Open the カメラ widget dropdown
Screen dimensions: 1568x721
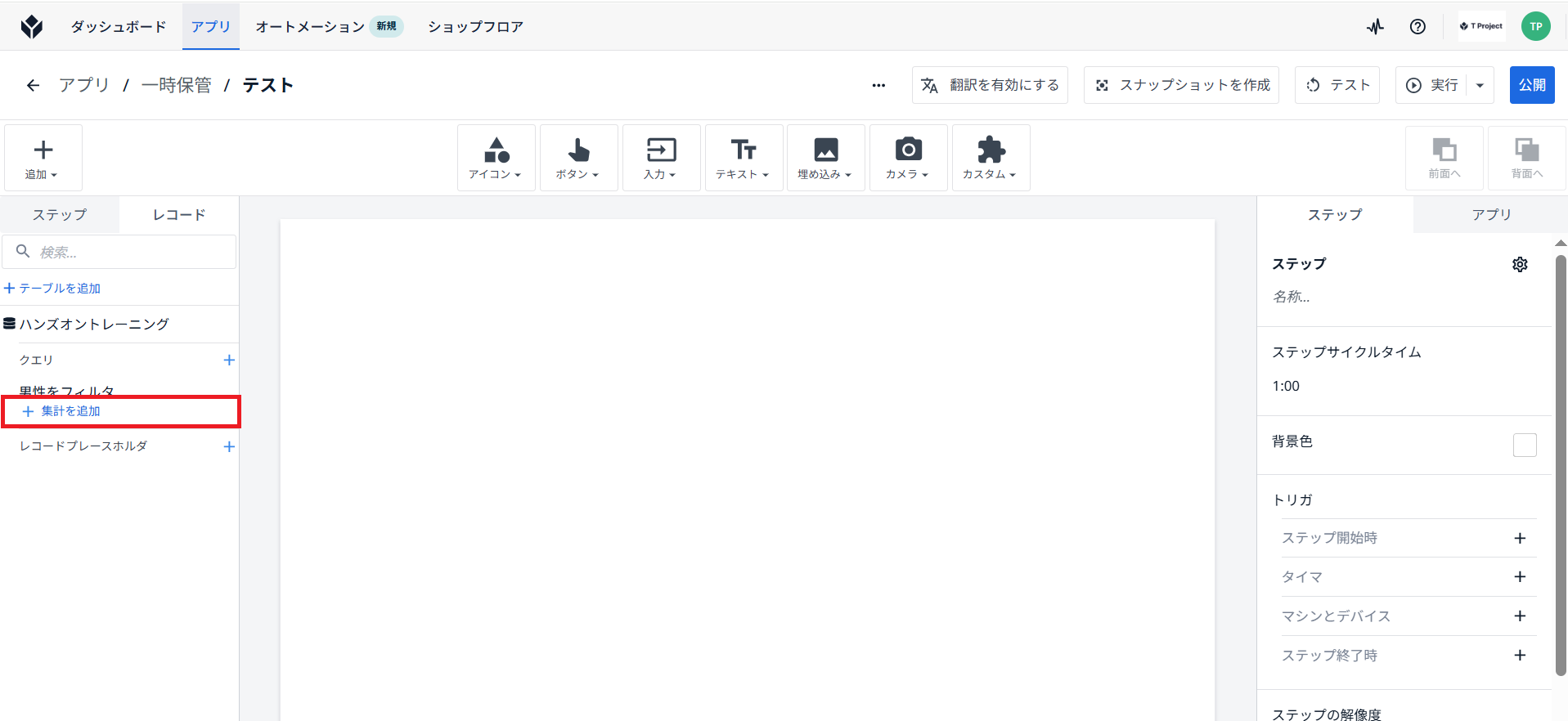click(909, 158)
